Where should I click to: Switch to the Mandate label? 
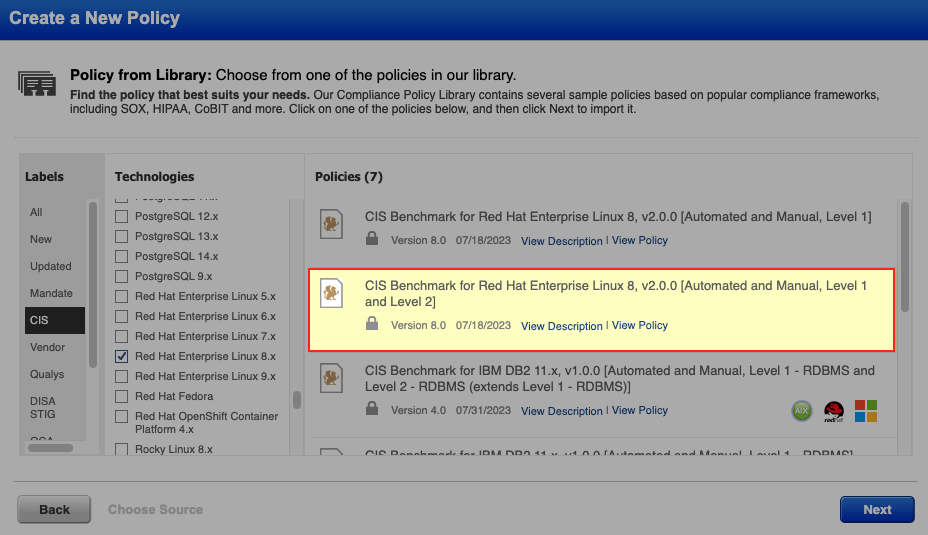pyautogui.click(x=51, y=293)
